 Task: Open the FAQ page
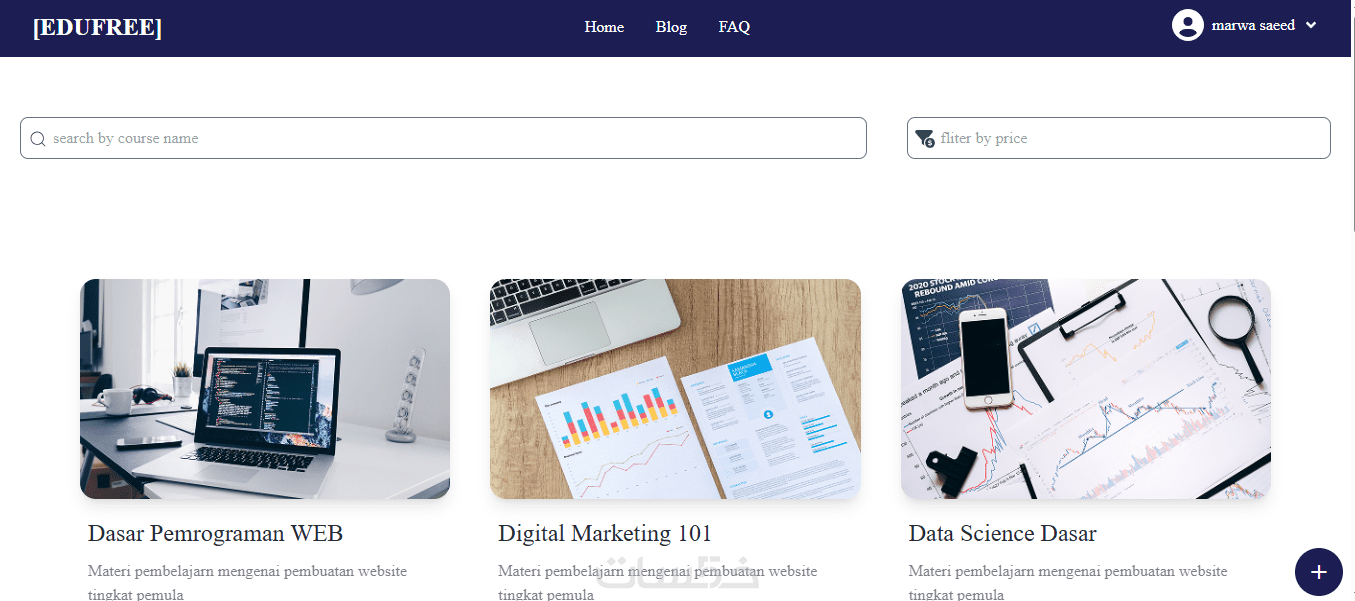click(x=734, y=27)
